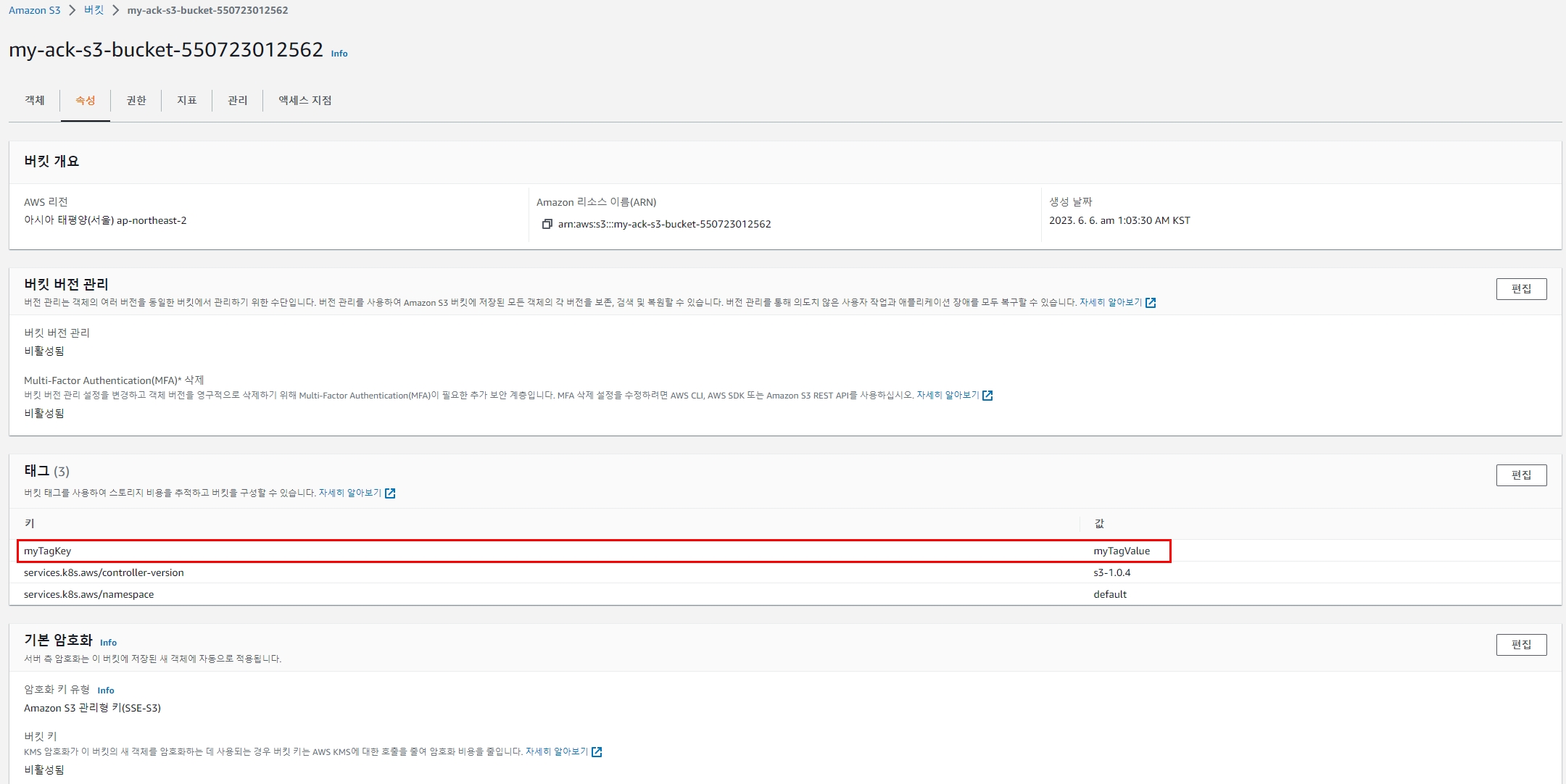
Task: Go to Amazon S3 breadcrumb link
Action: [x=35, y=10]
